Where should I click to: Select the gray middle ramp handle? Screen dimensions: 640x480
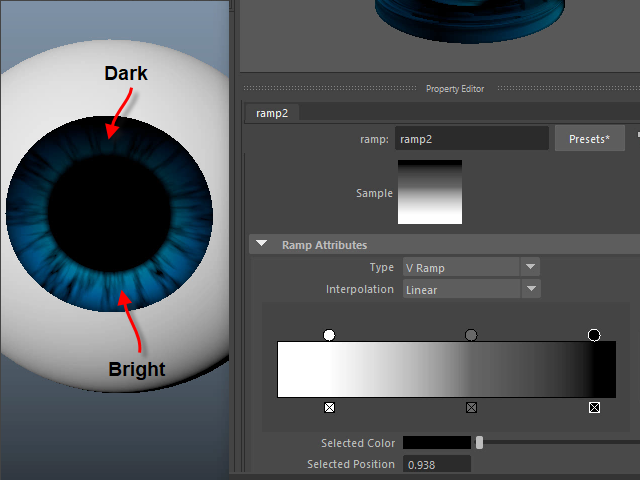point(471,335)
